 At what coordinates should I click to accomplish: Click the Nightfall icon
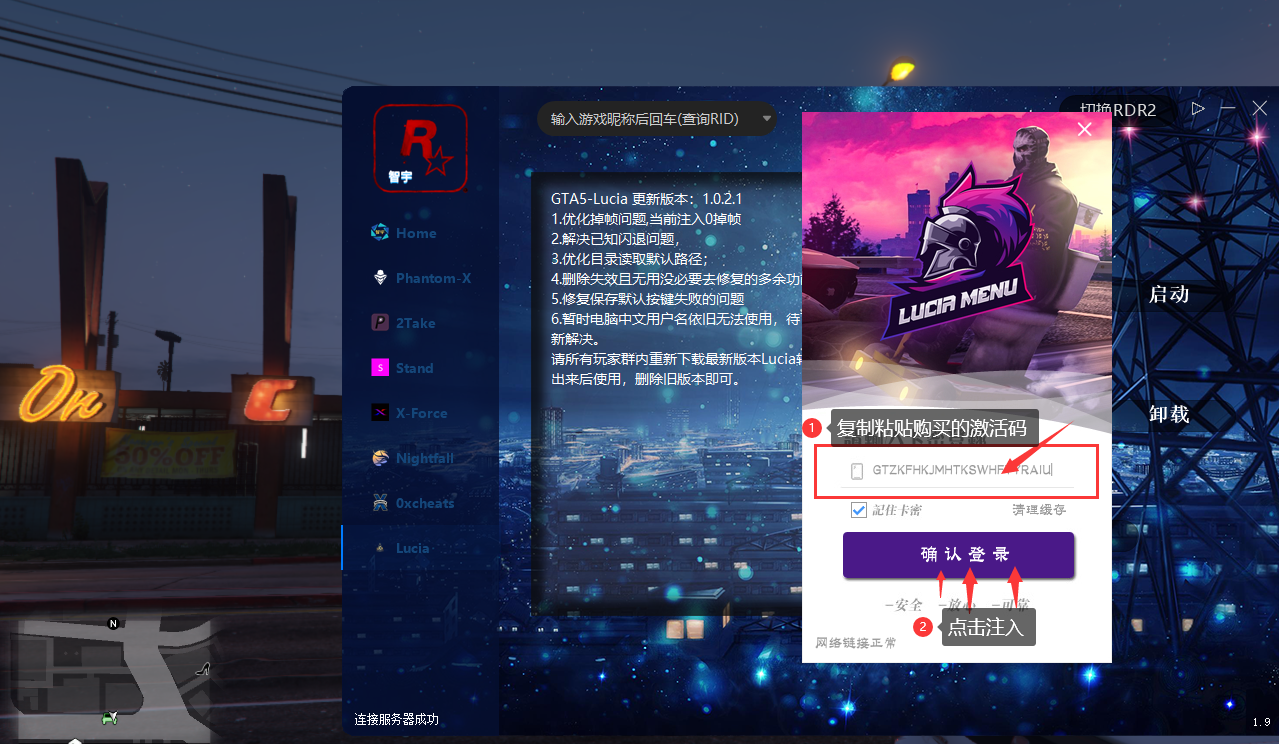(380, 458)
